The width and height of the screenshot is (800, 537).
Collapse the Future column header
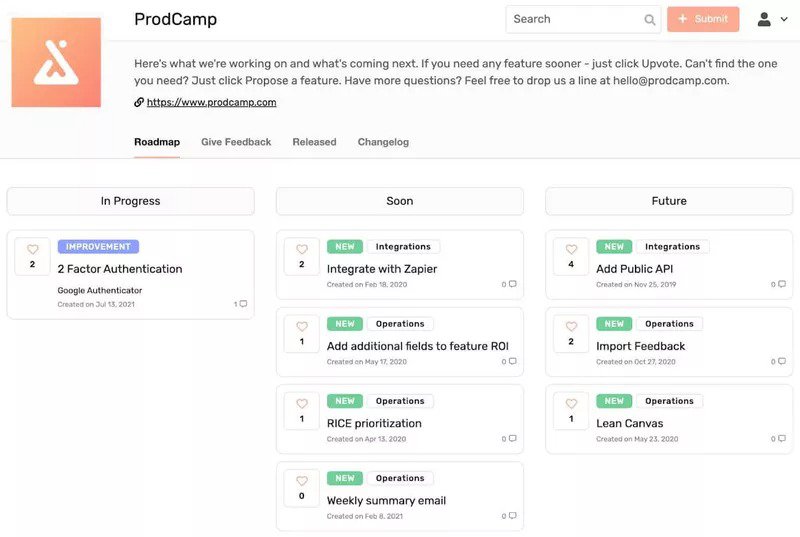(669, 201)
